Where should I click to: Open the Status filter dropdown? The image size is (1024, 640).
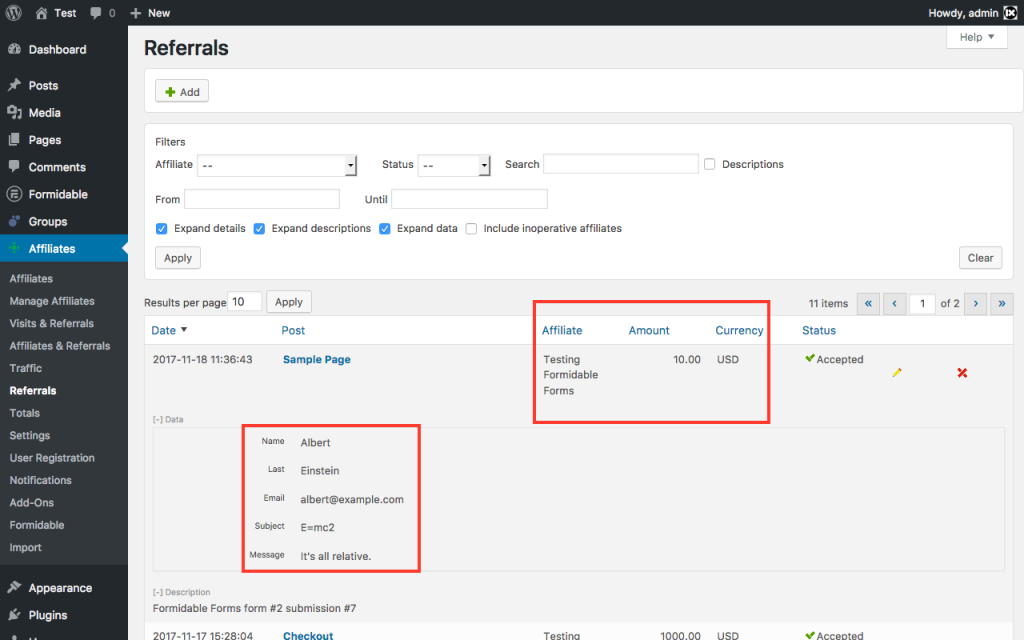coord(455,164)
